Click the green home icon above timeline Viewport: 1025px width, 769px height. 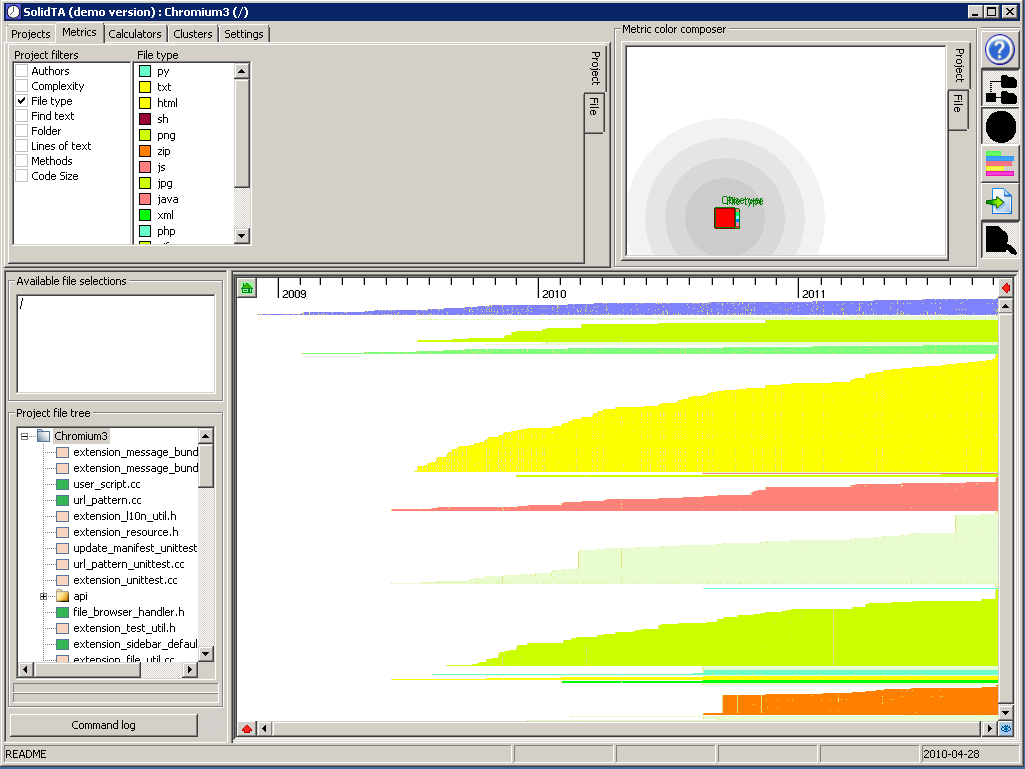pos(247,289)
